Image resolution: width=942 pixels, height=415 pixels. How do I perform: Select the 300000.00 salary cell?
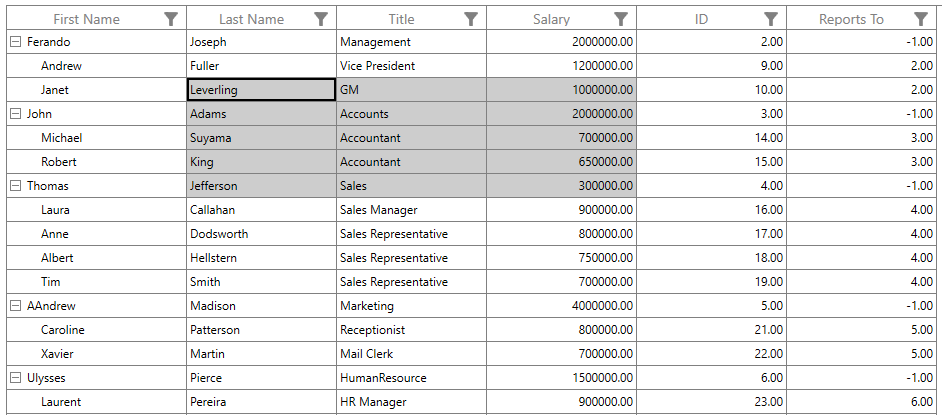pos(562,186)
